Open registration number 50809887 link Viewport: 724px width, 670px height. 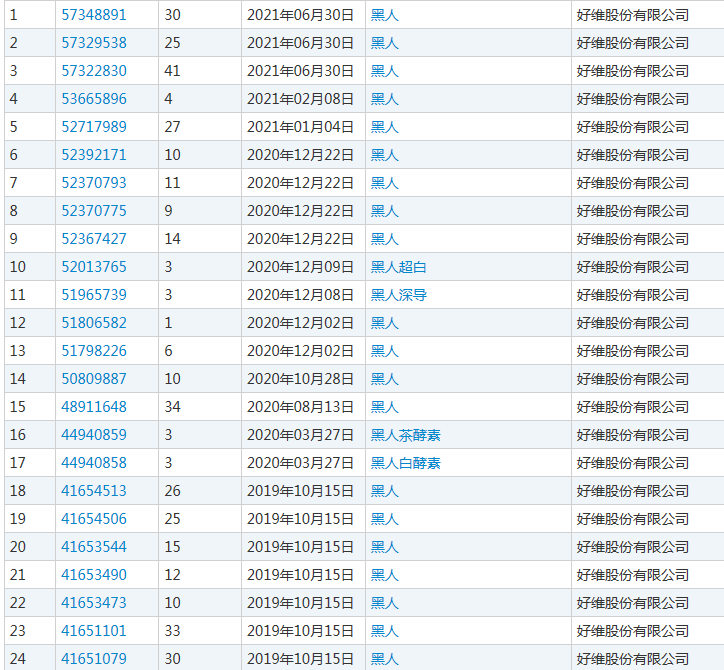(x=94, y=379)
